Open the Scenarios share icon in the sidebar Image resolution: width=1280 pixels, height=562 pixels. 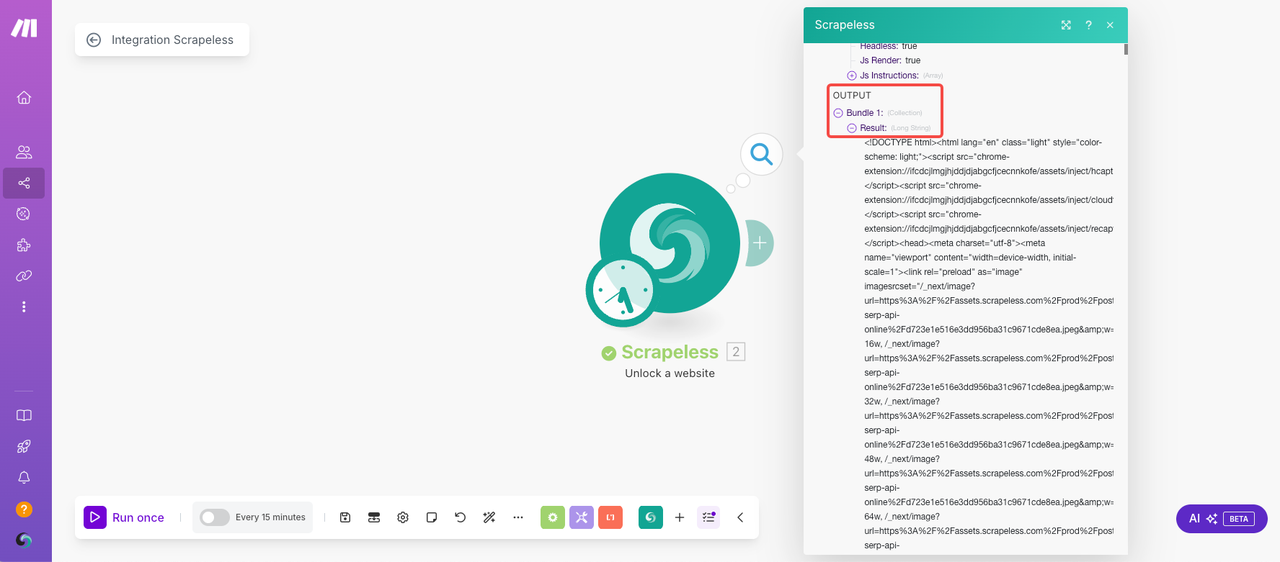24,183
